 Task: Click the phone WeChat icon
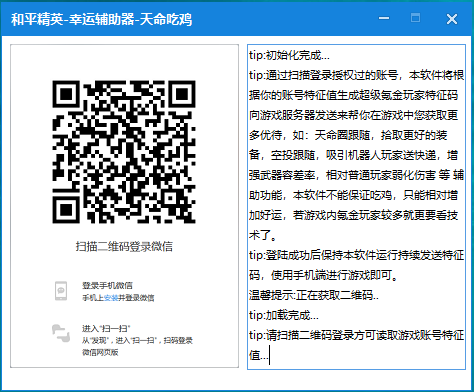61,291
